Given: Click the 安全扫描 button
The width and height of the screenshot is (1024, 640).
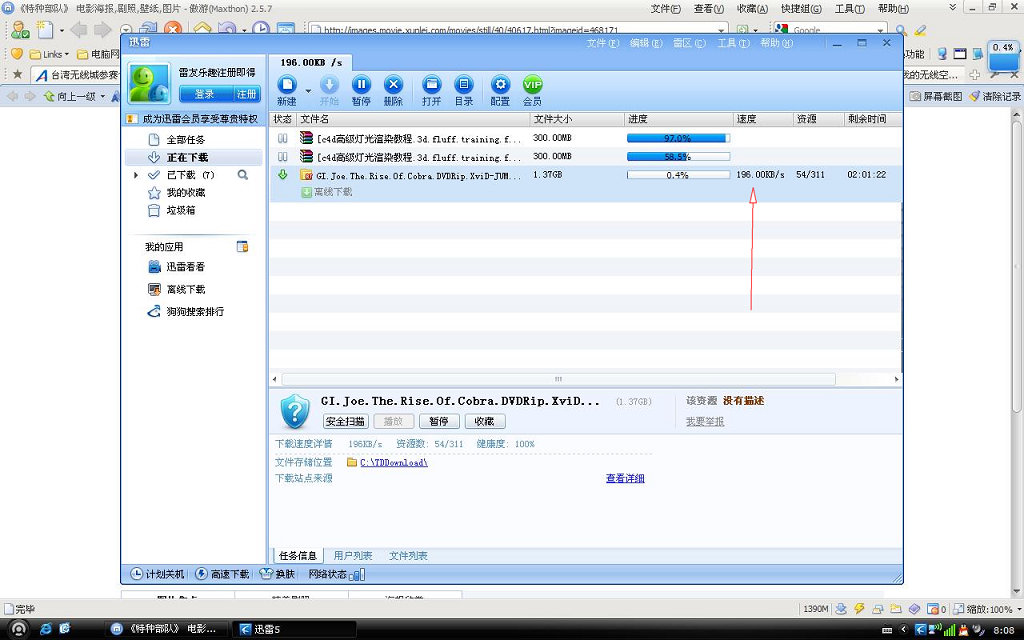Looking at the screenshot, I should tap(345, 422).
